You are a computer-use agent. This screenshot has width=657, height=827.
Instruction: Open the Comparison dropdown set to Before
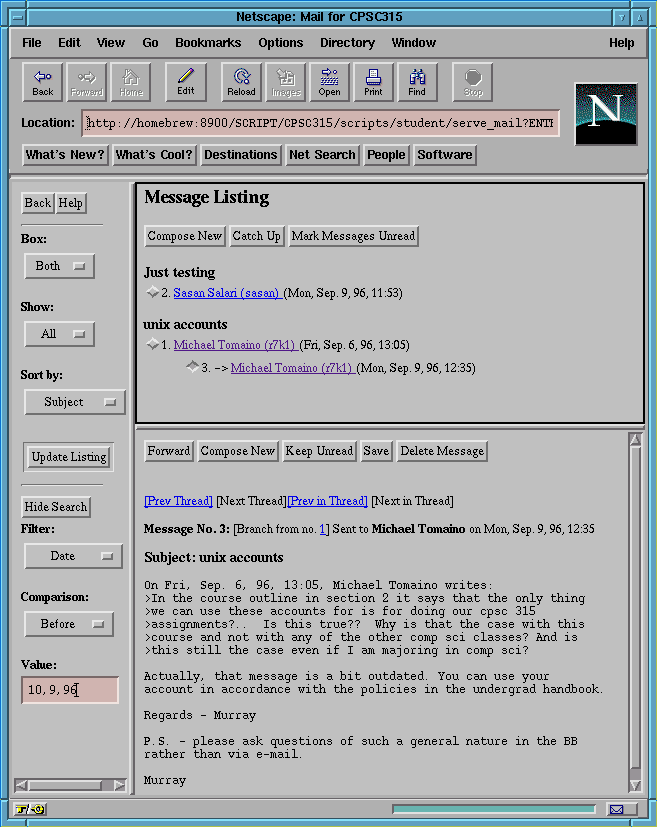(69, 624)
